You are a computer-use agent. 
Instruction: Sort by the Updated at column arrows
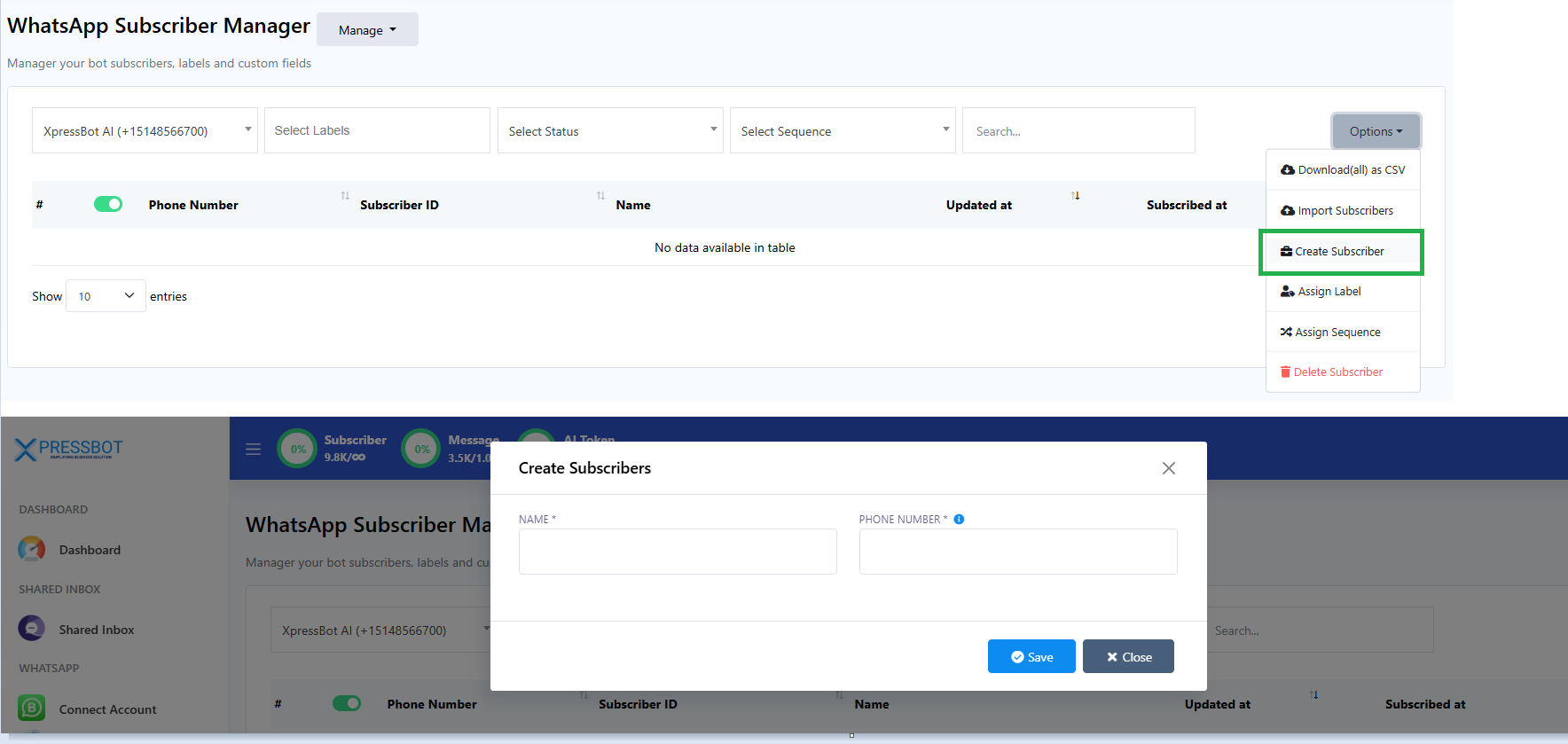click(x=1075, y=196)
